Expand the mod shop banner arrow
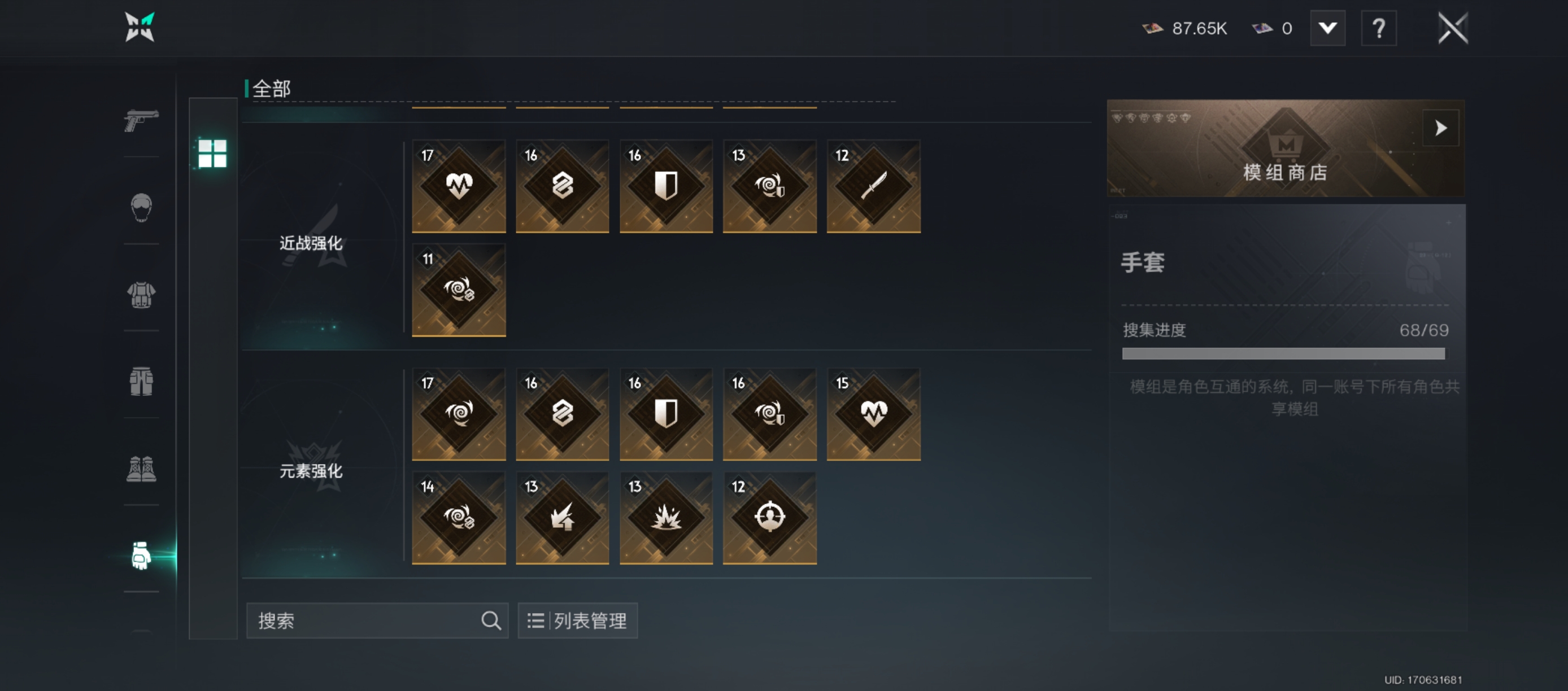 1440,128
